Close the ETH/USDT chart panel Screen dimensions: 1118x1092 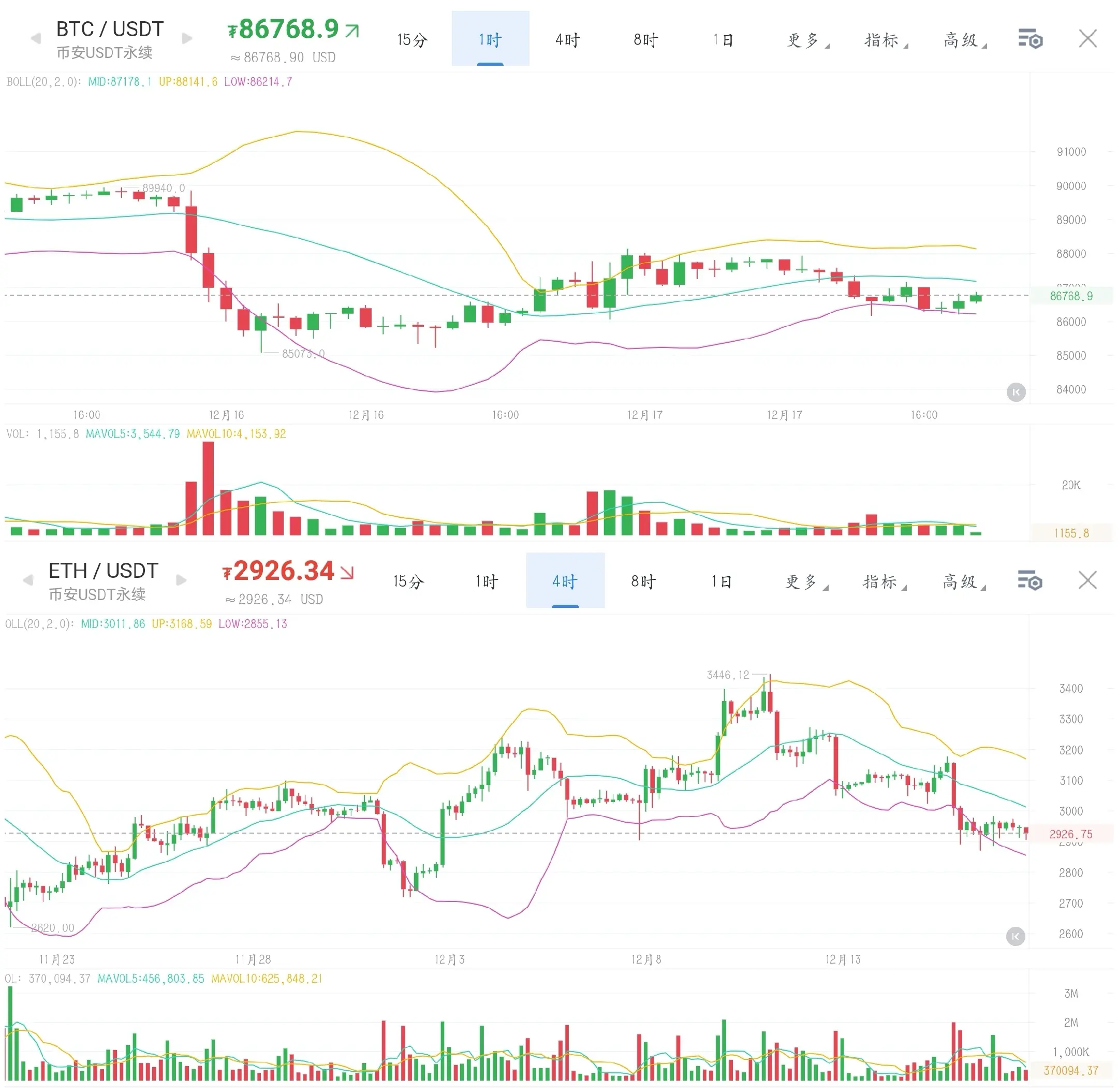pyautogui.click(x=1087, y=580)
